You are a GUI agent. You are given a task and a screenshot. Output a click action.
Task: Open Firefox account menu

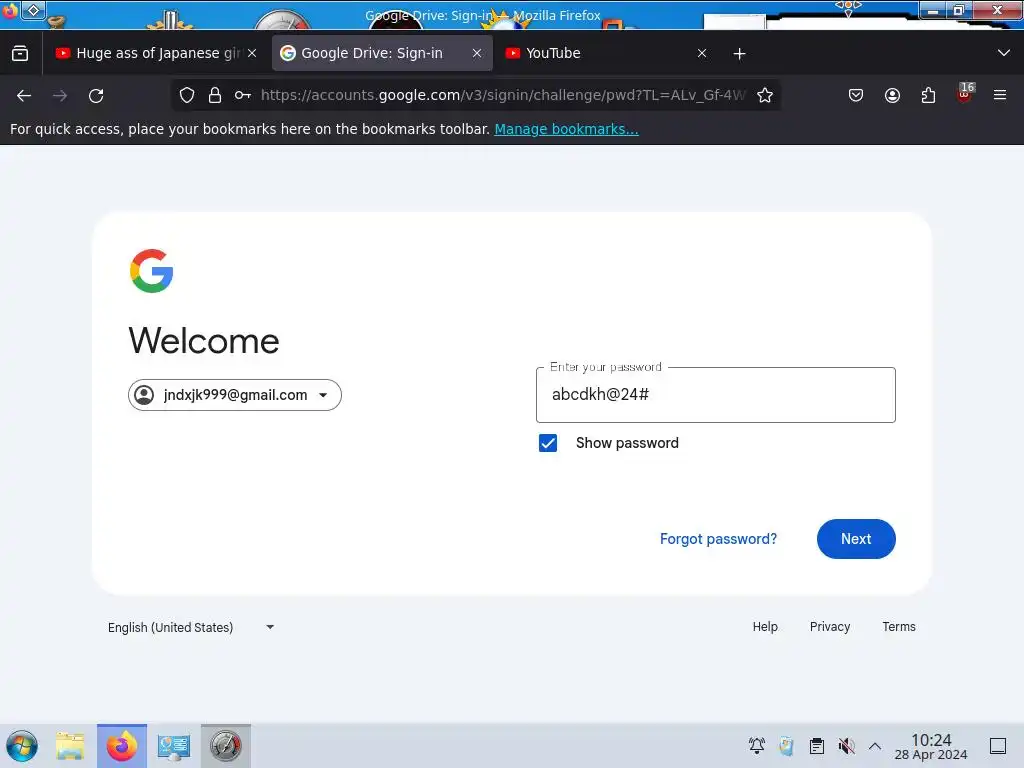point(892,95)
